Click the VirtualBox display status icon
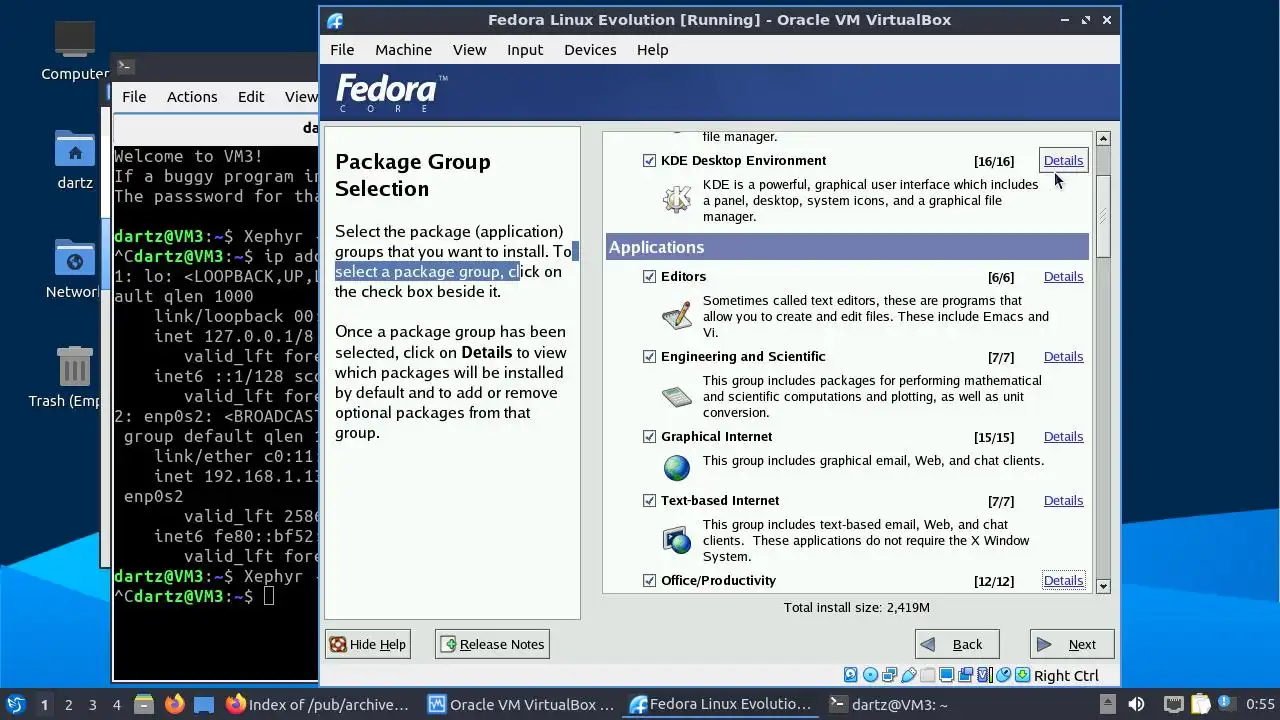Image resolution: width=1280 pixels, height=720 pixels. click(x=946, y=675)
